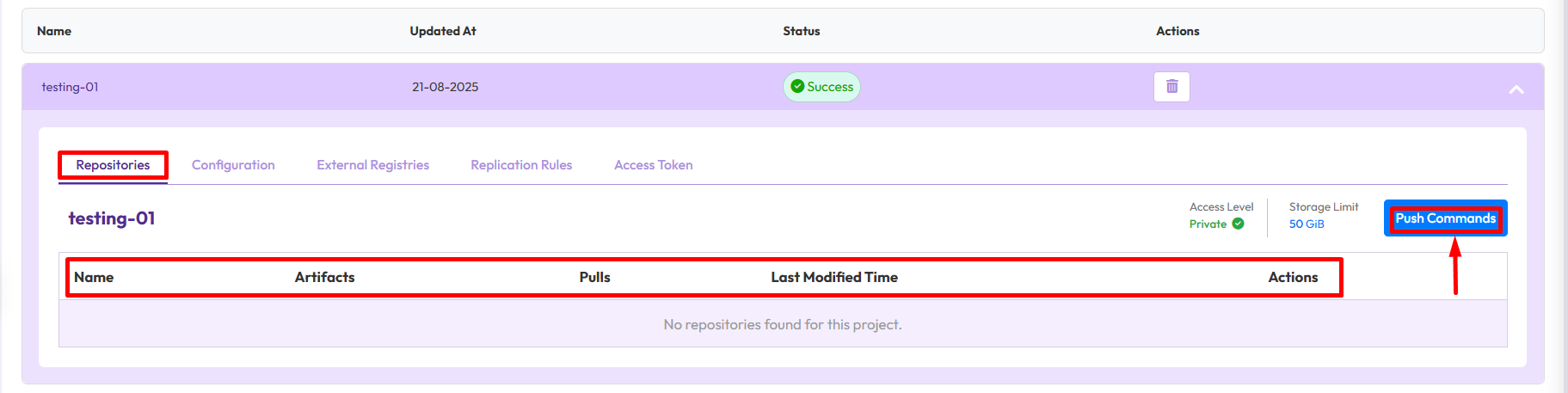Screen dimensions: 1568x393
Task: Delete the testing-01 registry via trash icon
Action: tap(1171, 87)
